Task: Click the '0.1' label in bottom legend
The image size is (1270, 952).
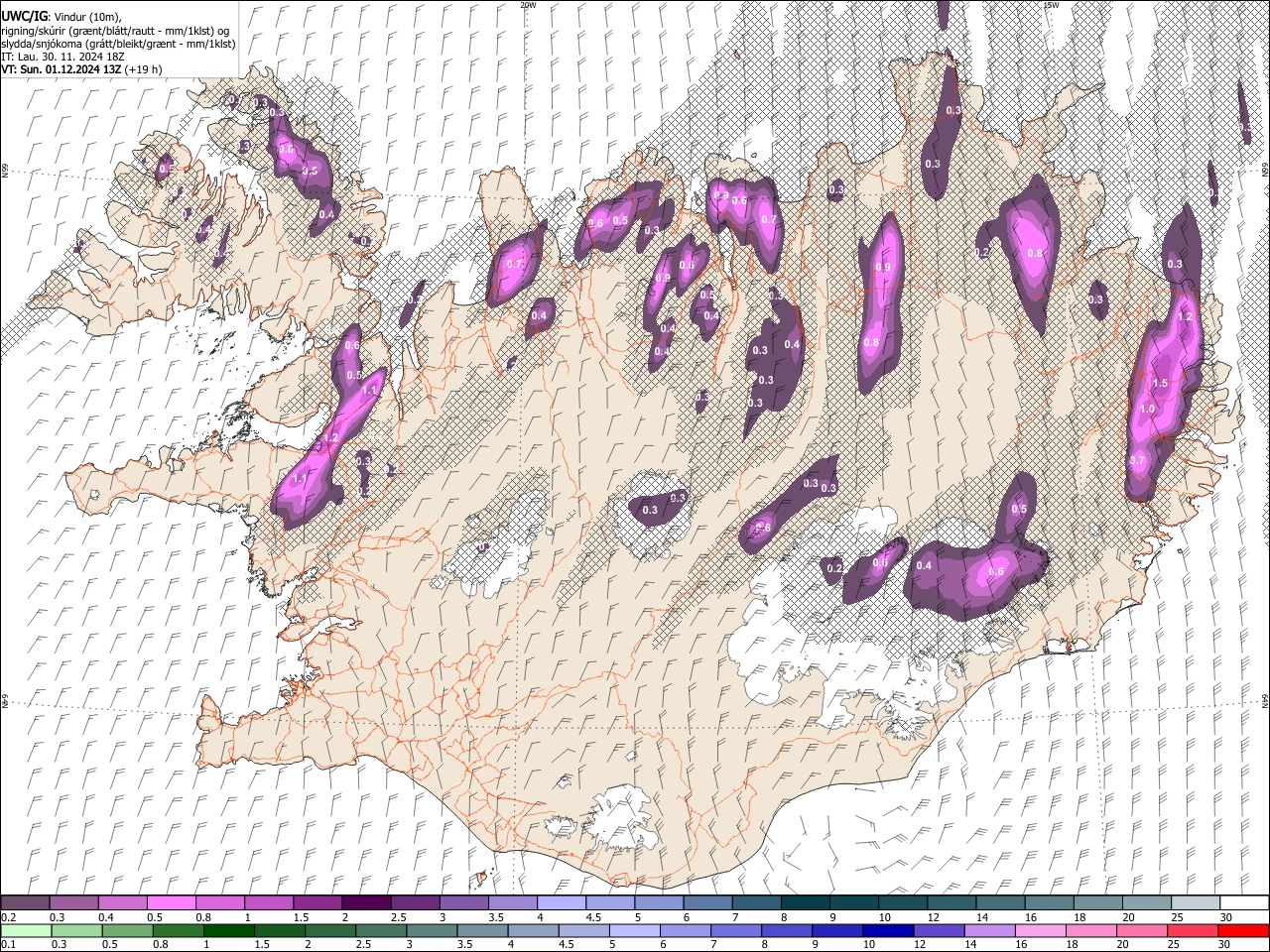Action: [7, 945]
